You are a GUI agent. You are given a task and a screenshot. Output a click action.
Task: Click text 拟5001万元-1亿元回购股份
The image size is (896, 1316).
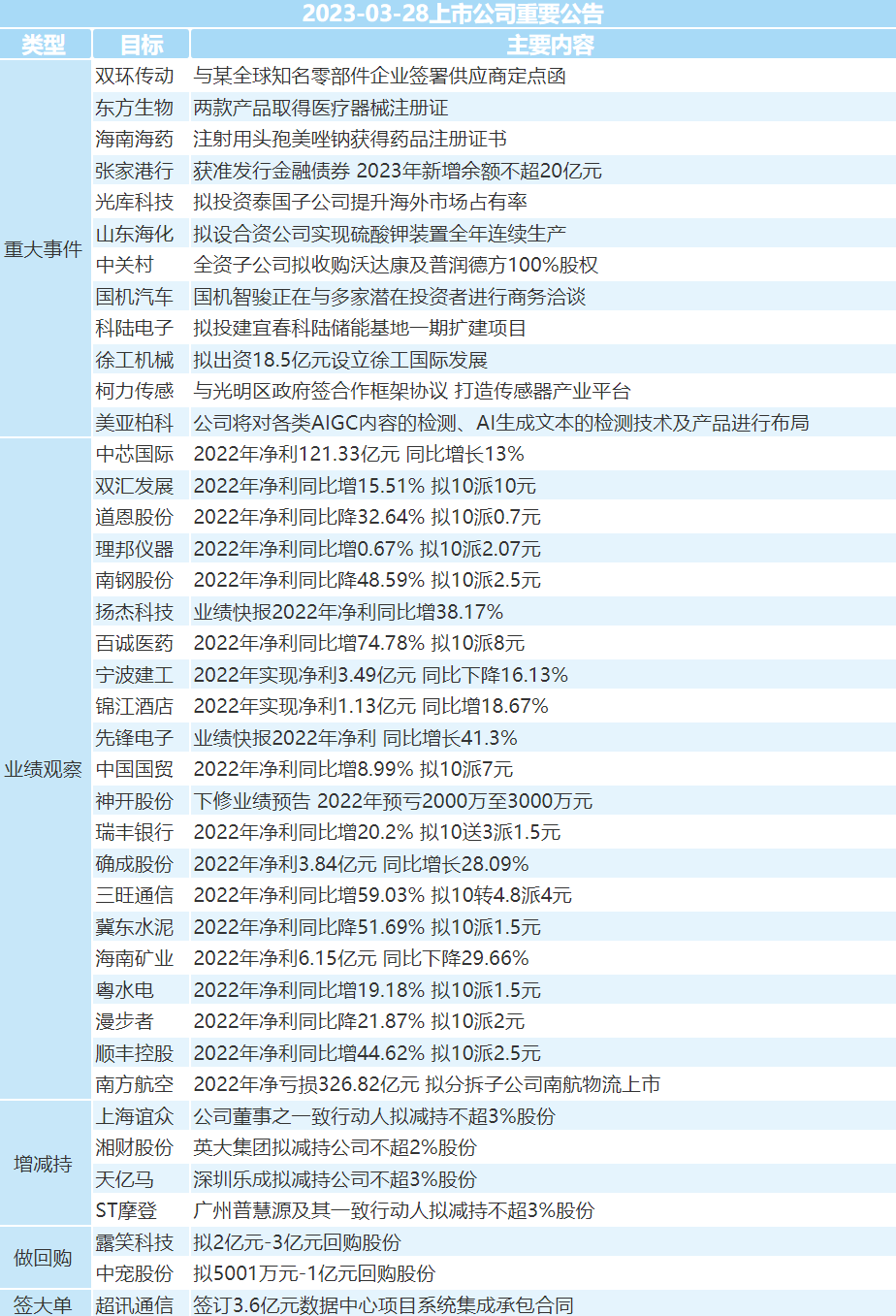pyautogui.click(x=314, y=1273)
